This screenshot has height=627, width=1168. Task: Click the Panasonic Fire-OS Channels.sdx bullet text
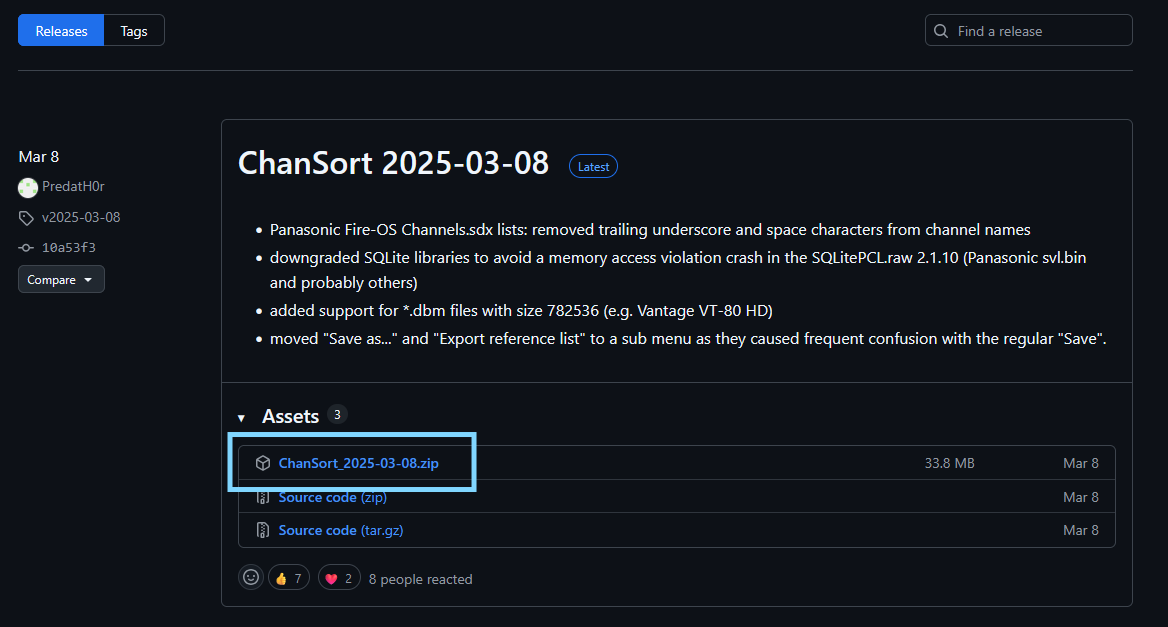point(650,229)
